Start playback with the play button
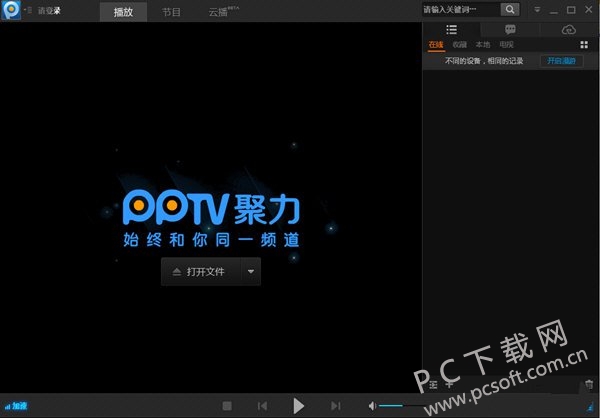The height and width of the screenshot is (418, 600). [298, 406]
